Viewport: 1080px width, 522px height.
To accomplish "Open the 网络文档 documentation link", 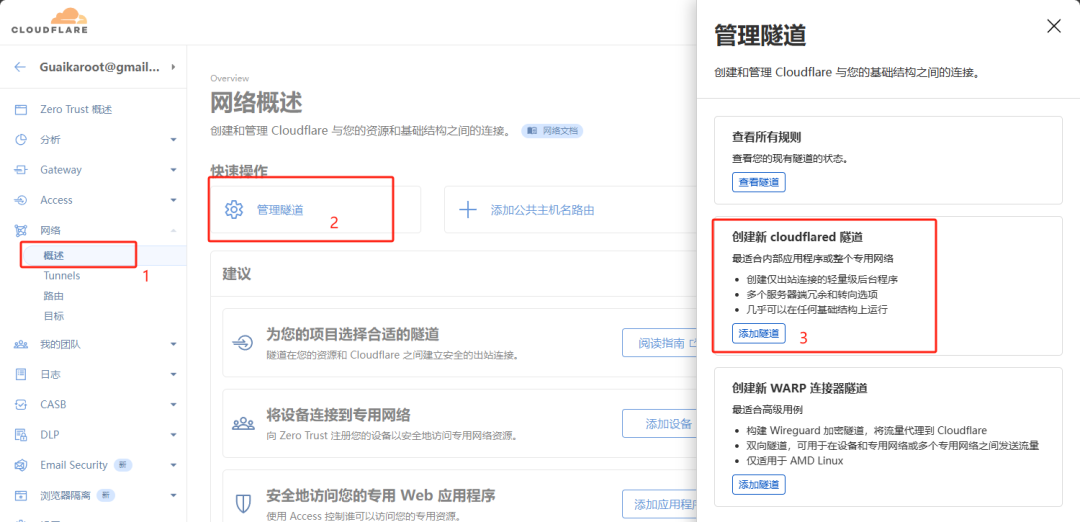I will point(552,131).
